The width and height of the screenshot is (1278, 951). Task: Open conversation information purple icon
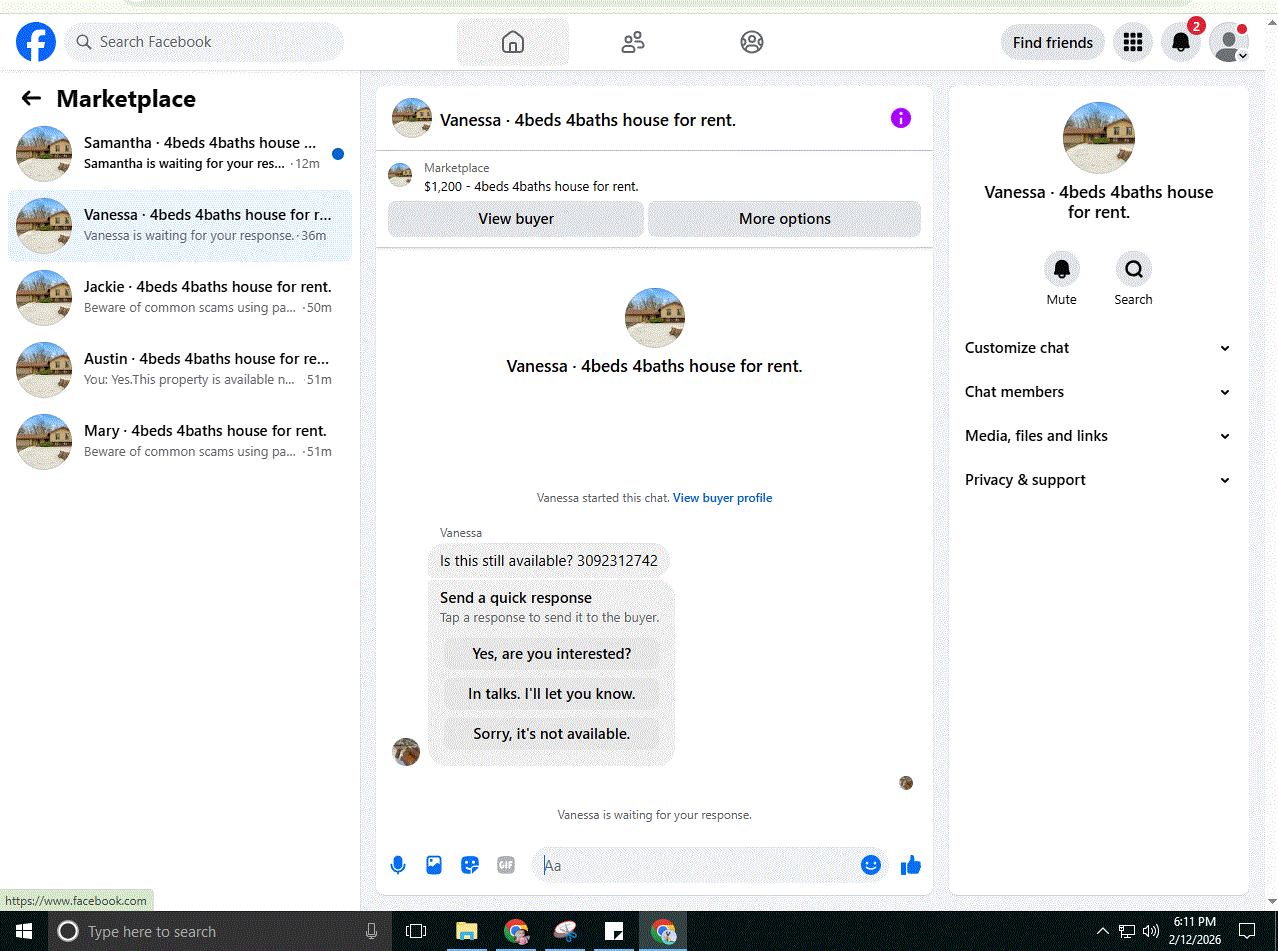[901, 118]
